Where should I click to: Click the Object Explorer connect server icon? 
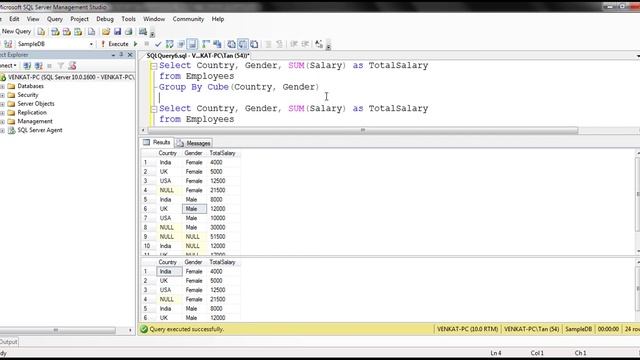pyautogui.click(x=27, y=66)
